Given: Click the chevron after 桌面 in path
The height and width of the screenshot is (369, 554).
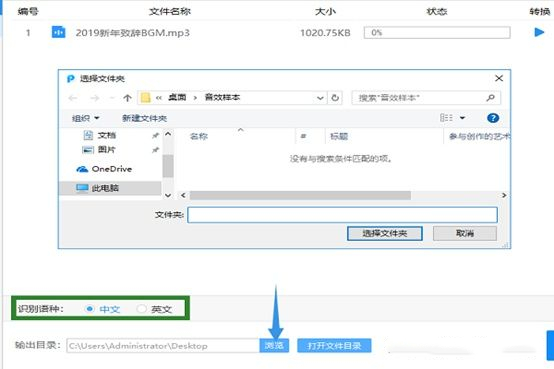Looking at the screenshot, I should [x=195, y=98].
